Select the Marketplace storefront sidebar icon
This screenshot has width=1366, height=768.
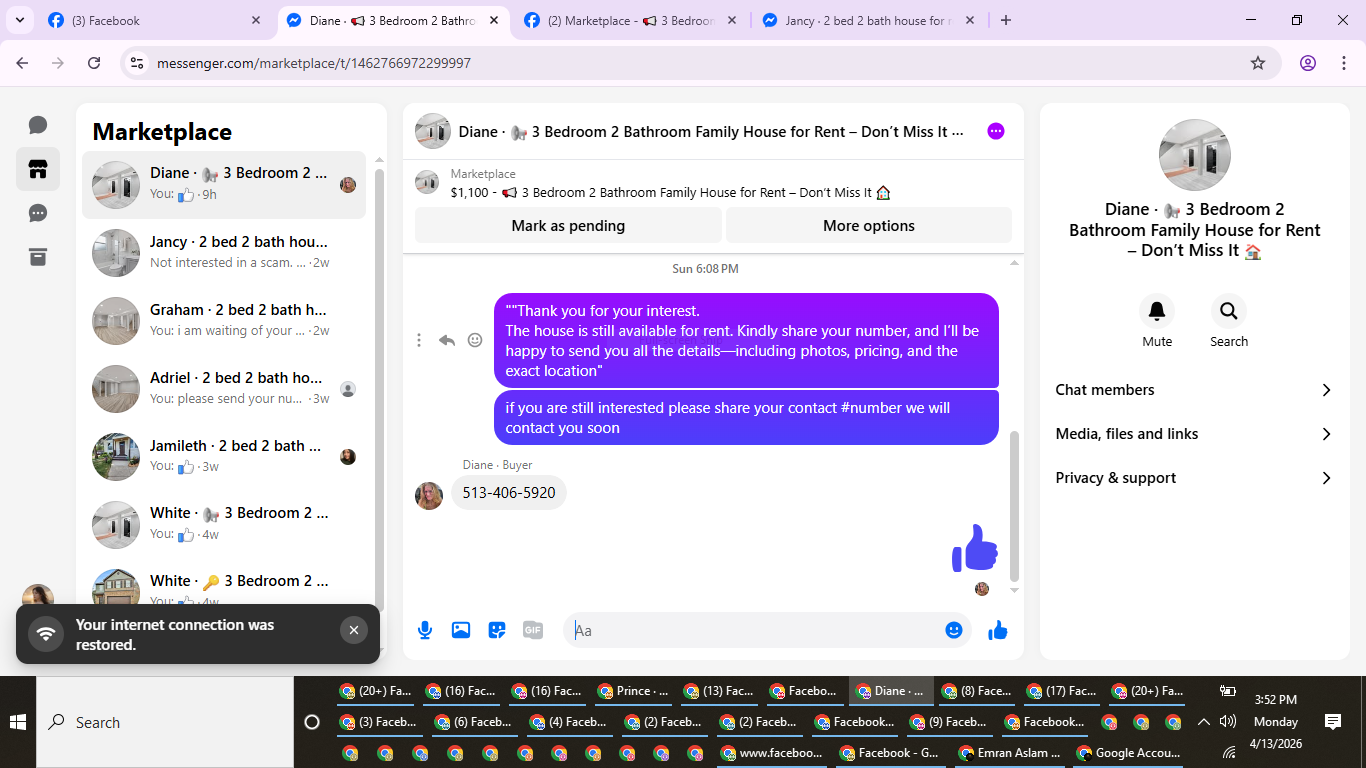[x=38, y=169]
